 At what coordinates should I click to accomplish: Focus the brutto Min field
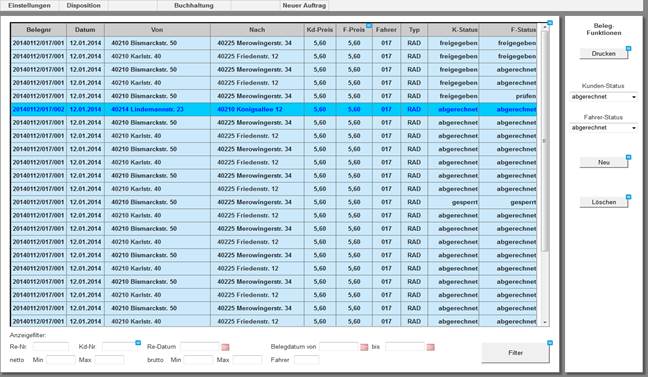(x=198, y=360)
